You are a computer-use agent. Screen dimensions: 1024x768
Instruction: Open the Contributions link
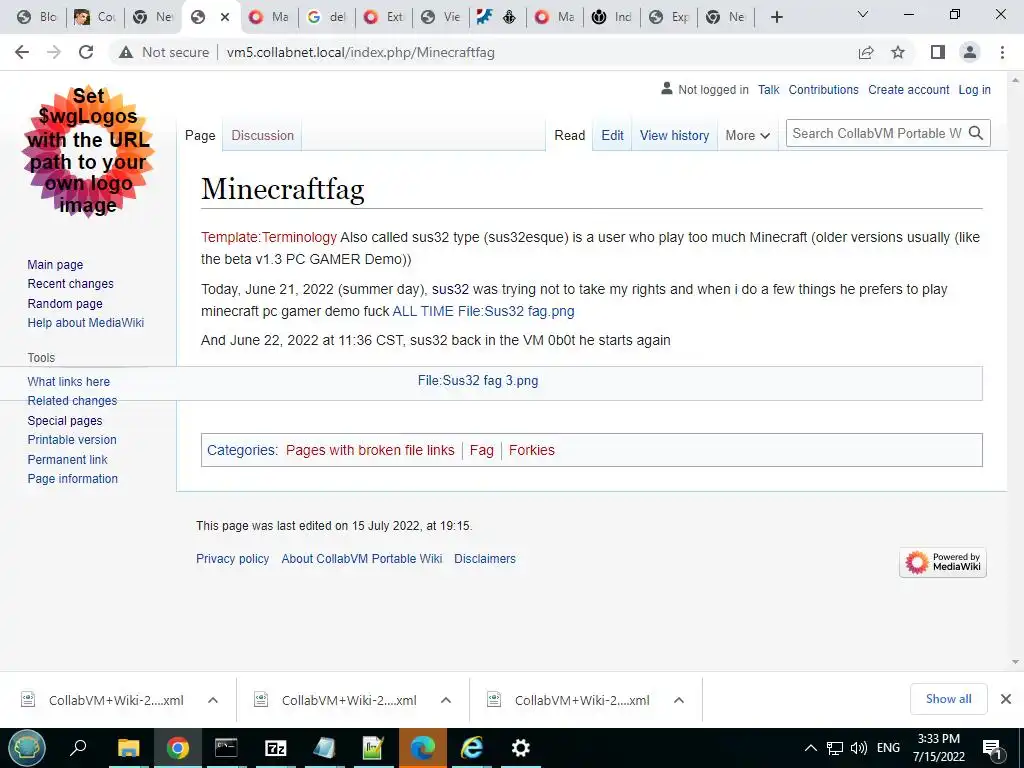tap(824, 89)
